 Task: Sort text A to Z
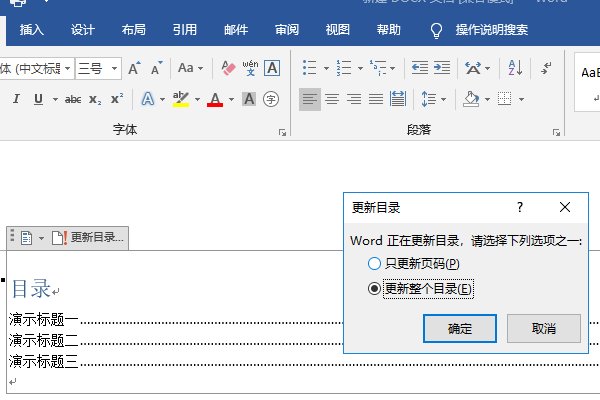click(515, 68)
